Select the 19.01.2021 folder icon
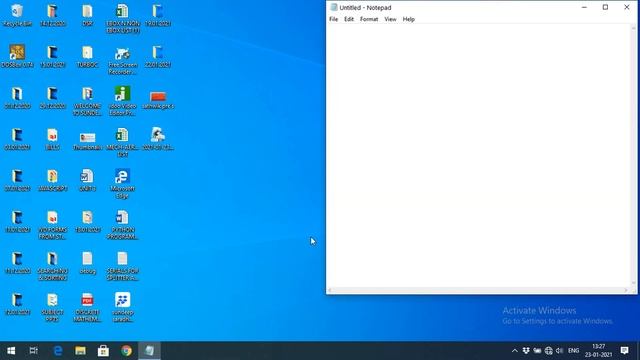Viewport: 640px width, 360px height. [x=158, y=15]
